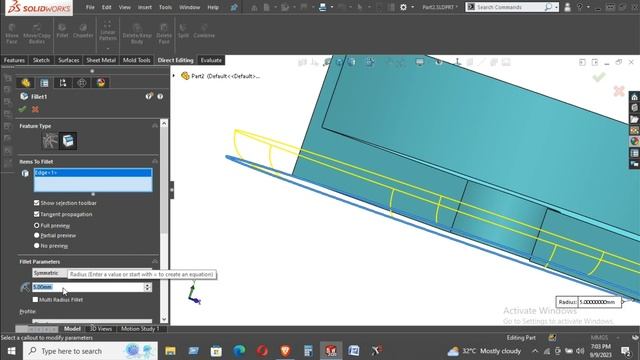Switch to the Surfaces tab
640x360 pixels.
click(68, 60)
